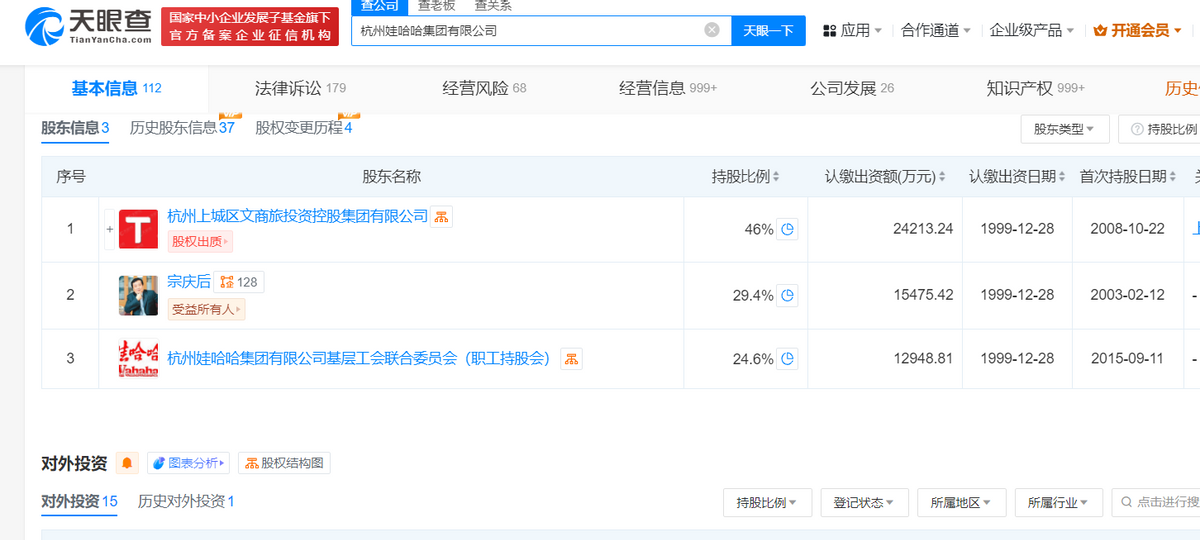
Task: Click the 天眼一下 search button
Action: 768,31
